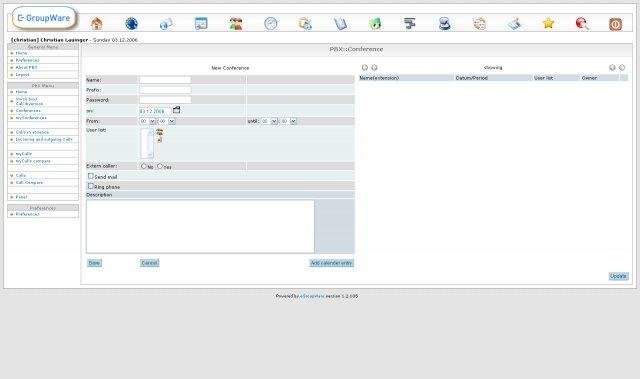Screen dimensions: 640x379
Task: Open the envelope with globe mail icon
Action: (x=166, y=24)
